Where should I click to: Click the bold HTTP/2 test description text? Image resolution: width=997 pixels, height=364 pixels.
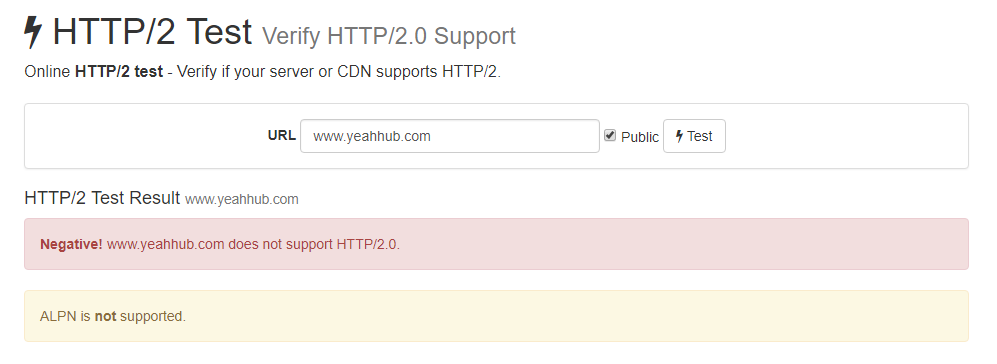(x=119, y=72)
